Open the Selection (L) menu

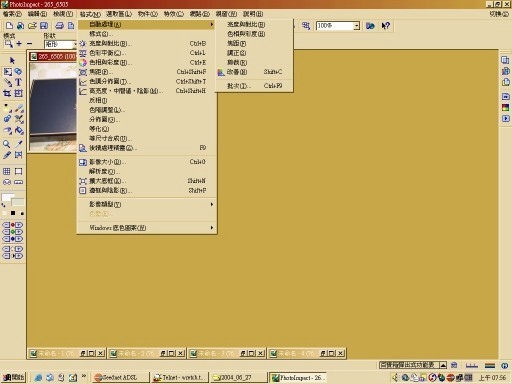click(119, 14)
